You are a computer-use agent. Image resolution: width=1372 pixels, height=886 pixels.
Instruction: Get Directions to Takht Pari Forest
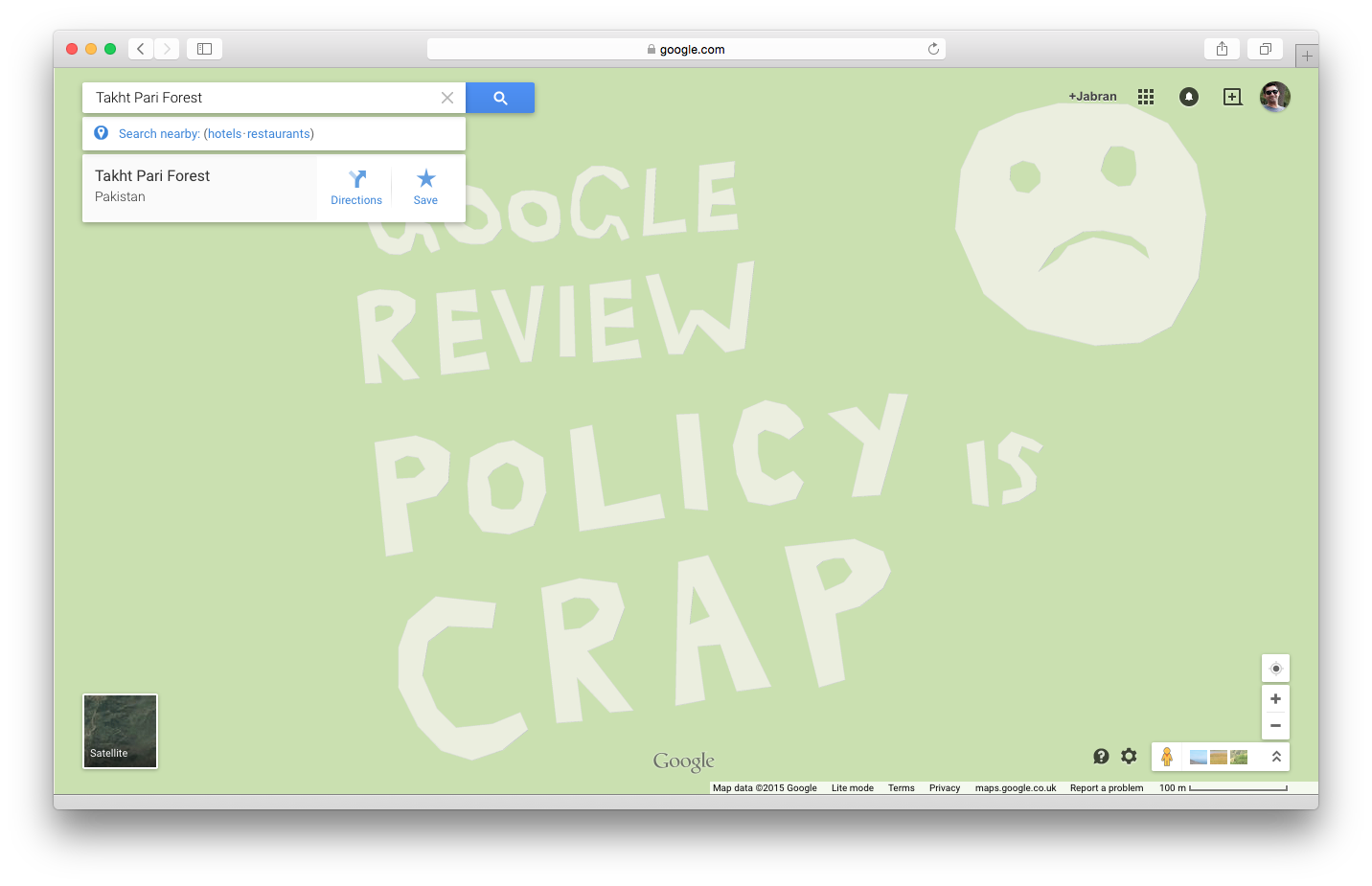[356, 188]
